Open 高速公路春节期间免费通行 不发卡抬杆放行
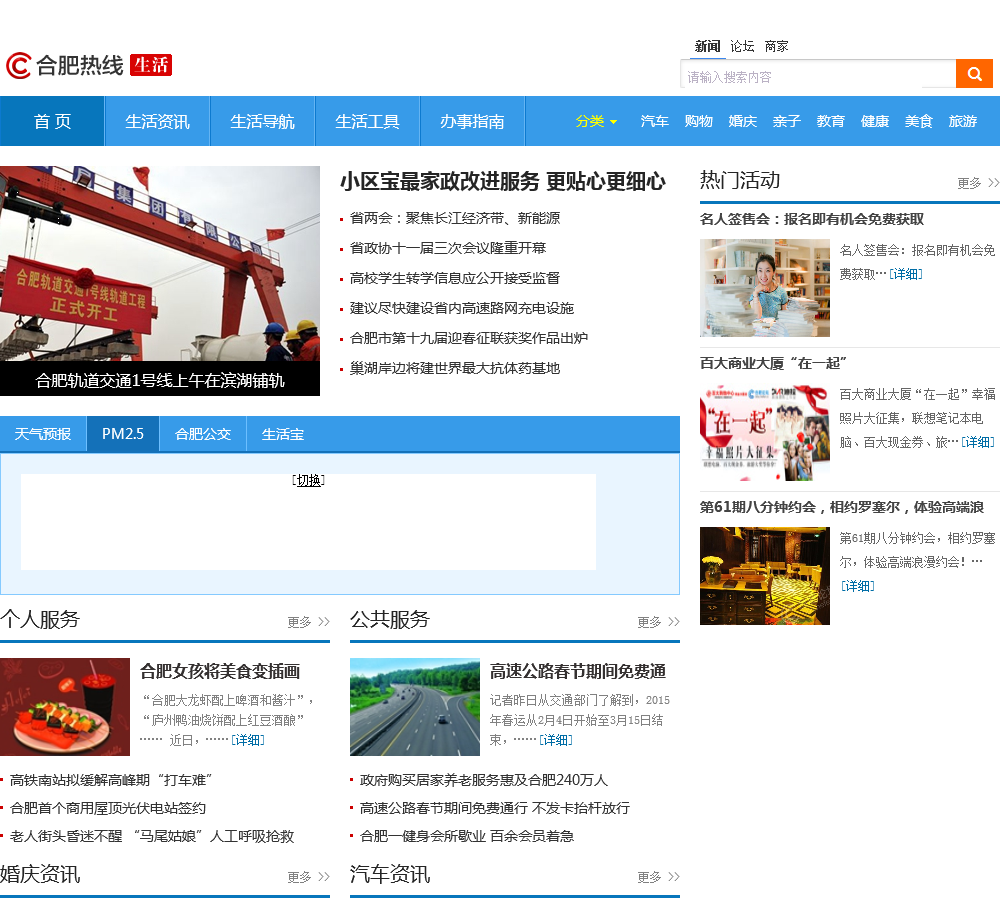 [495, 808]
